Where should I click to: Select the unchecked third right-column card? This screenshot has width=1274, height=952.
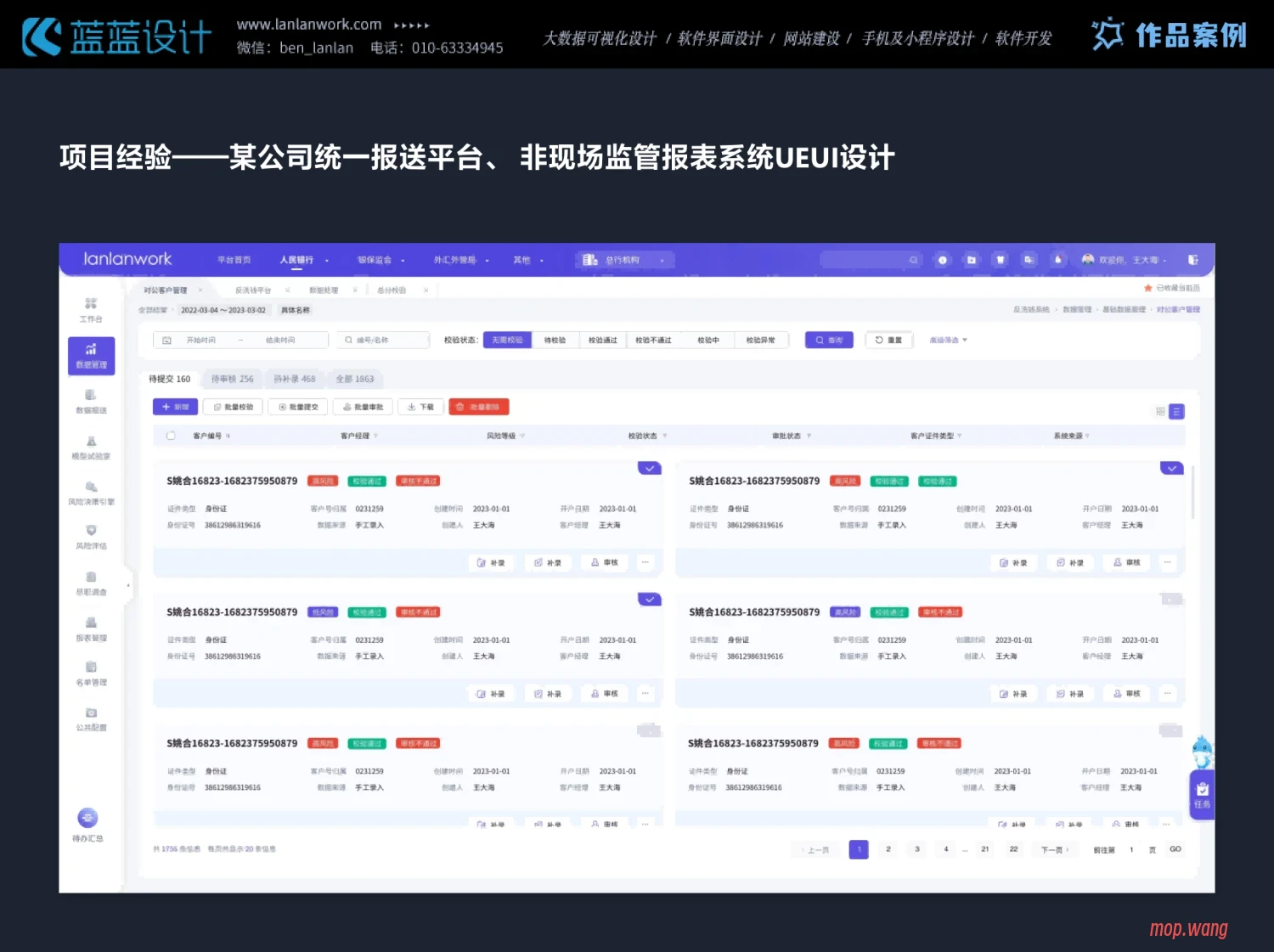1170,730
